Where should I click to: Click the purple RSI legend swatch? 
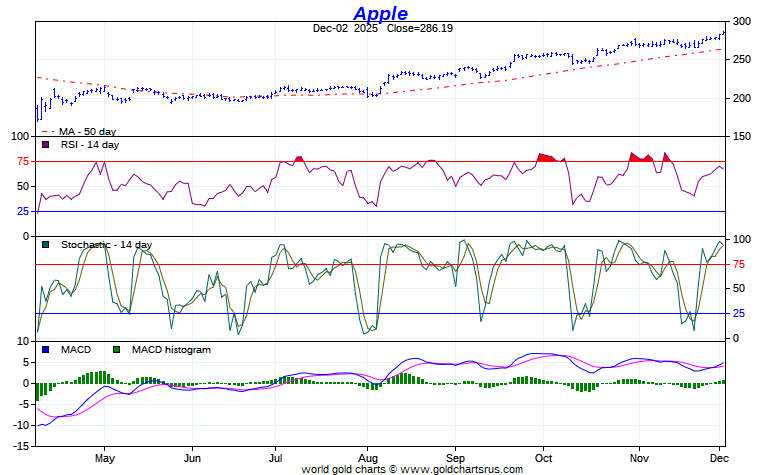46,144
